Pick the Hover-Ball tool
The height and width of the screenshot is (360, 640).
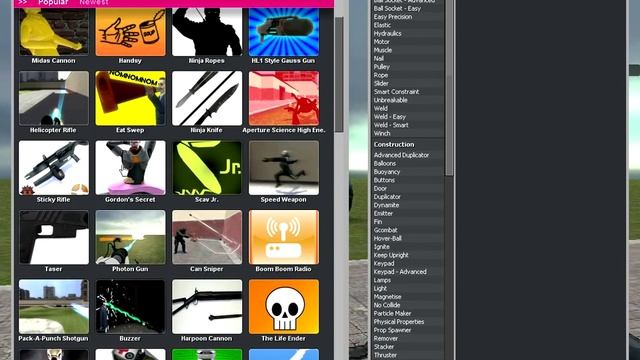coord(388,238)
